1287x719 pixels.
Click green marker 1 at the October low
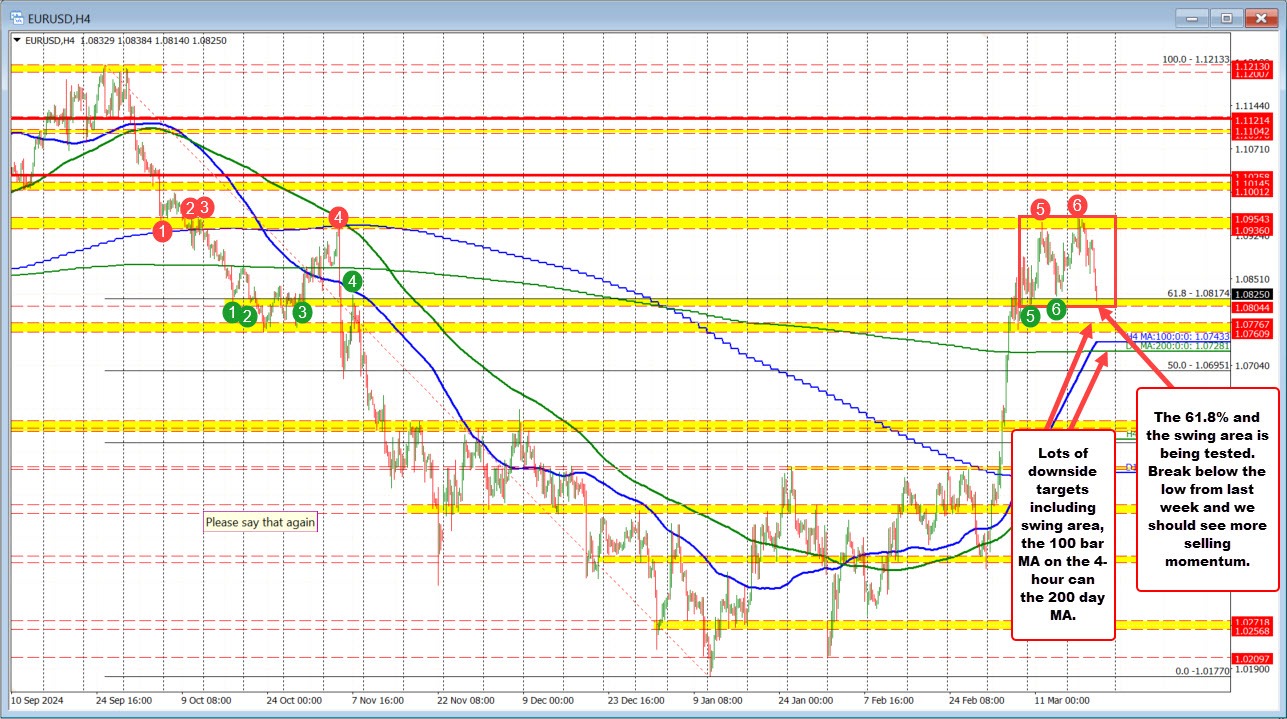coord(230,313)
